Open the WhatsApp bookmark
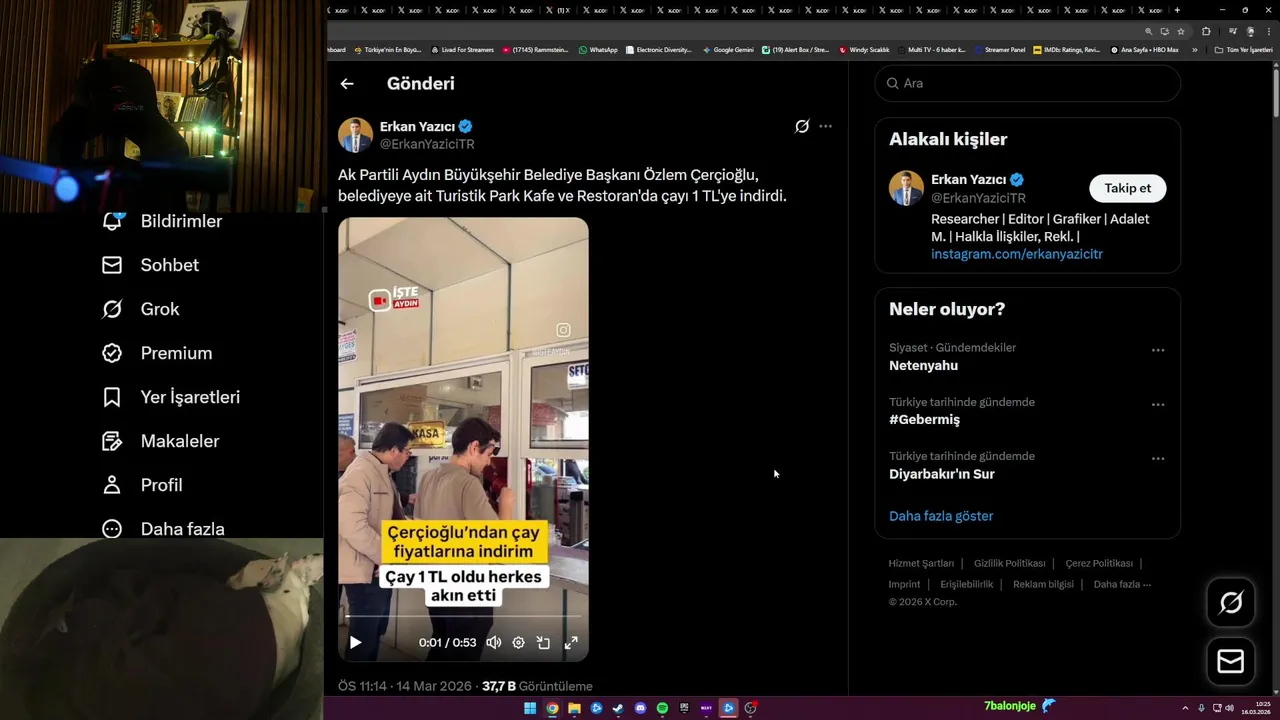The image size is (1280, 720). [x=598, y=49]
